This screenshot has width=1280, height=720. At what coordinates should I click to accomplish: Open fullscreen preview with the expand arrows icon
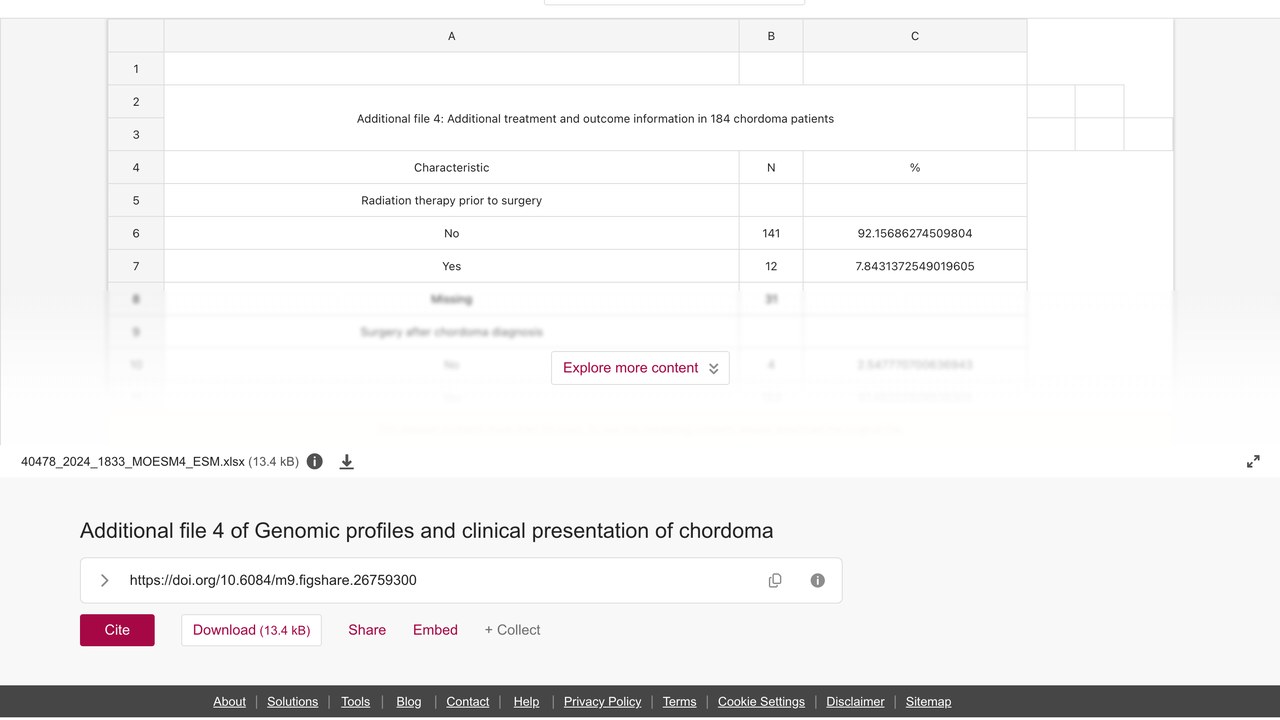pyautogui.click(x=1253, y=462)
